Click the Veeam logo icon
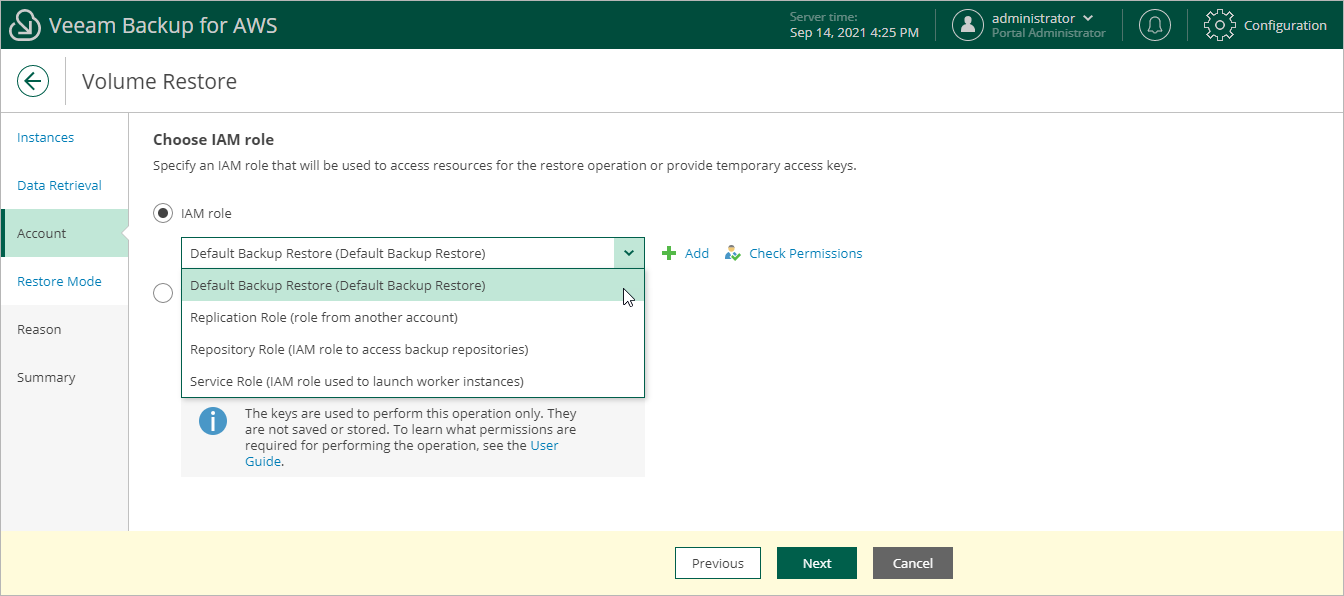1344x596 pixels. point(25,26)
